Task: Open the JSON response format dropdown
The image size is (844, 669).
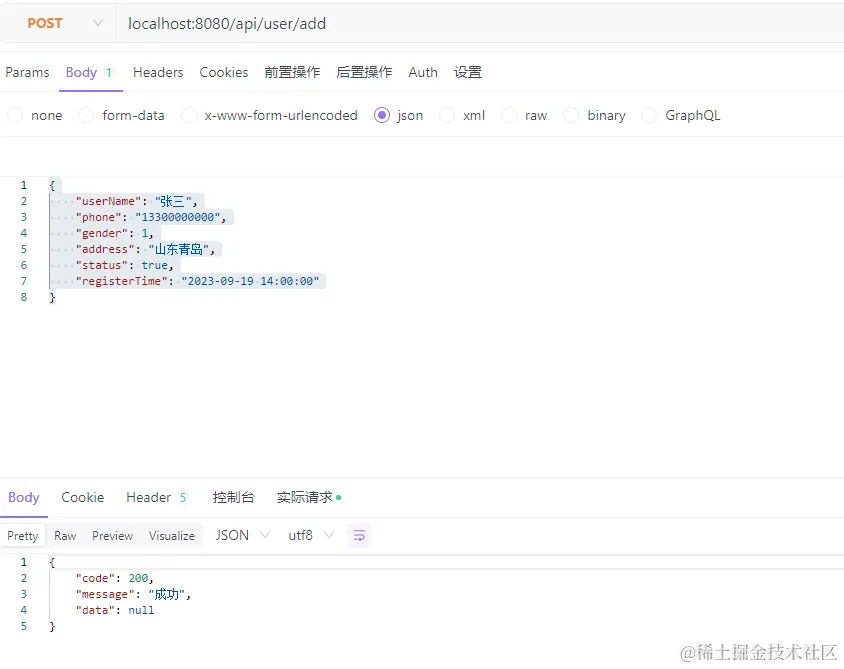Action: tap(242, 536)
